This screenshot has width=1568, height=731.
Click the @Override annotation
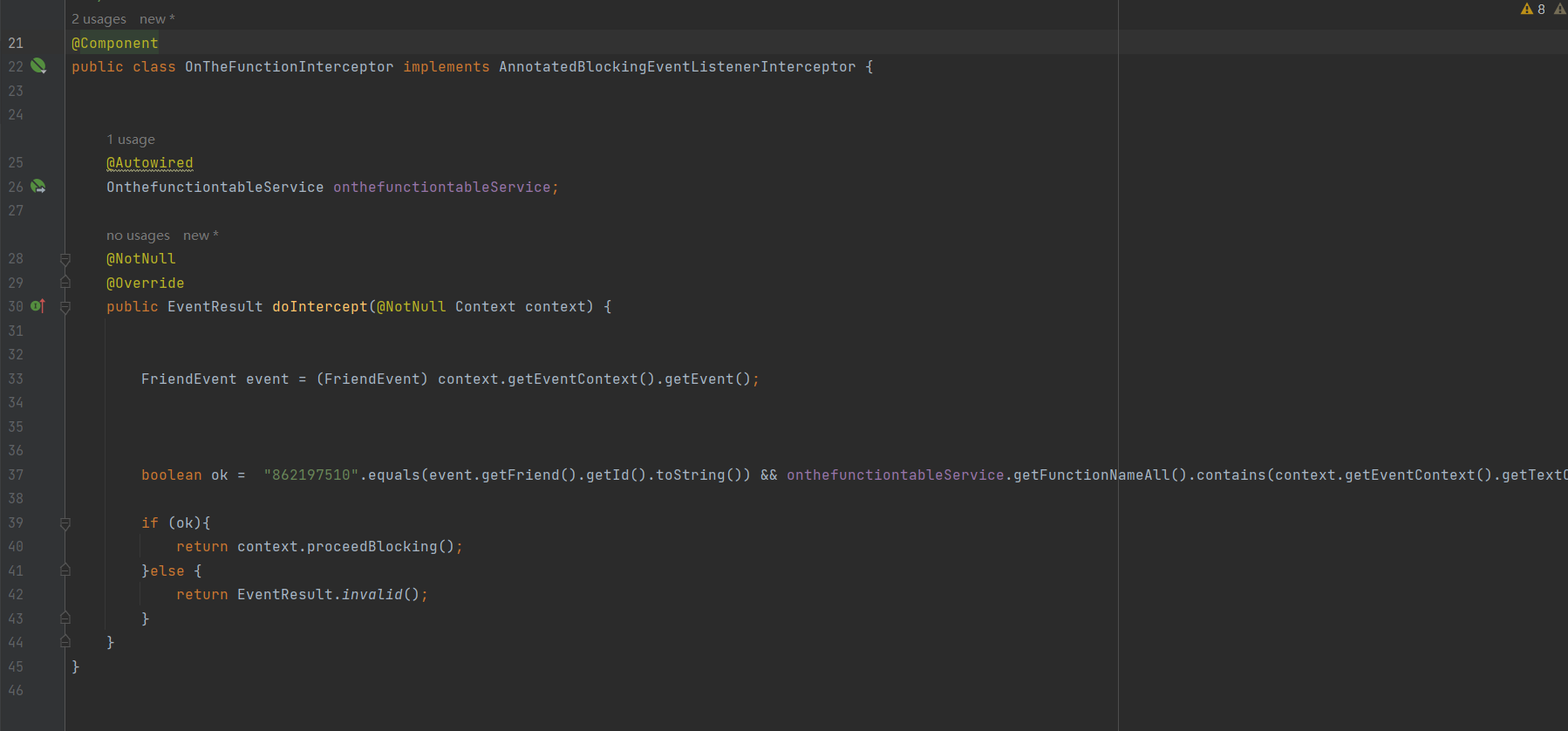(x=146, y=283)
